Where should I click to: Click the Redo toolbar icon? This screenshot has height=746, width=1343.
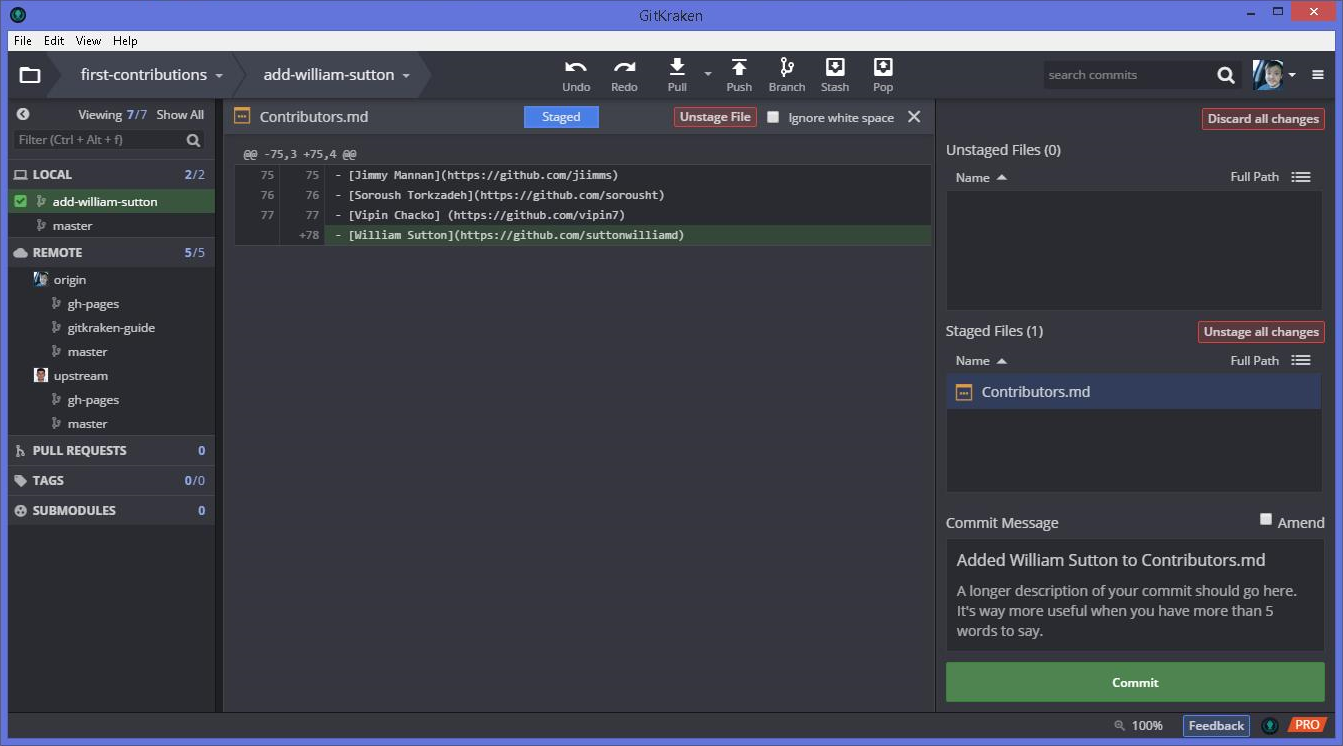pyautogui.click(x=624, y=67)
